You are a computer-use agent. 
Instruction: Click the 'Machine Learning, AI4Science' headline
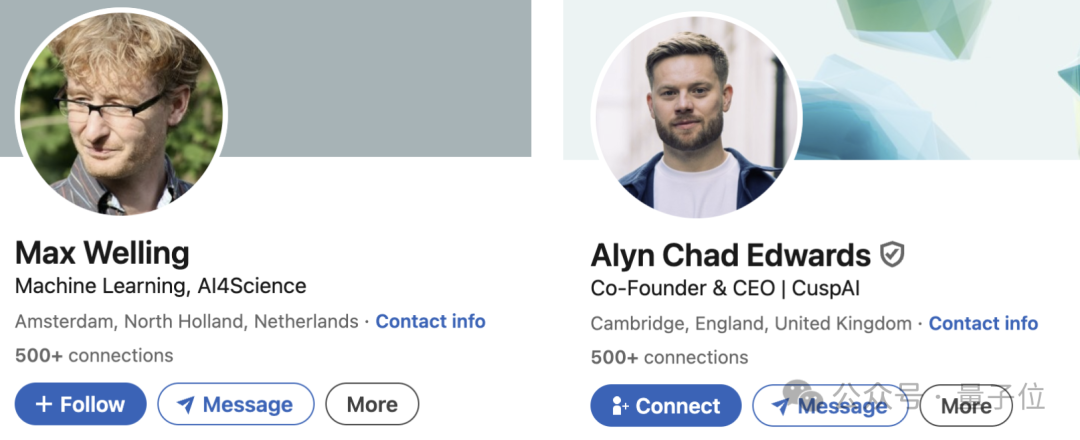pos(160,287)
